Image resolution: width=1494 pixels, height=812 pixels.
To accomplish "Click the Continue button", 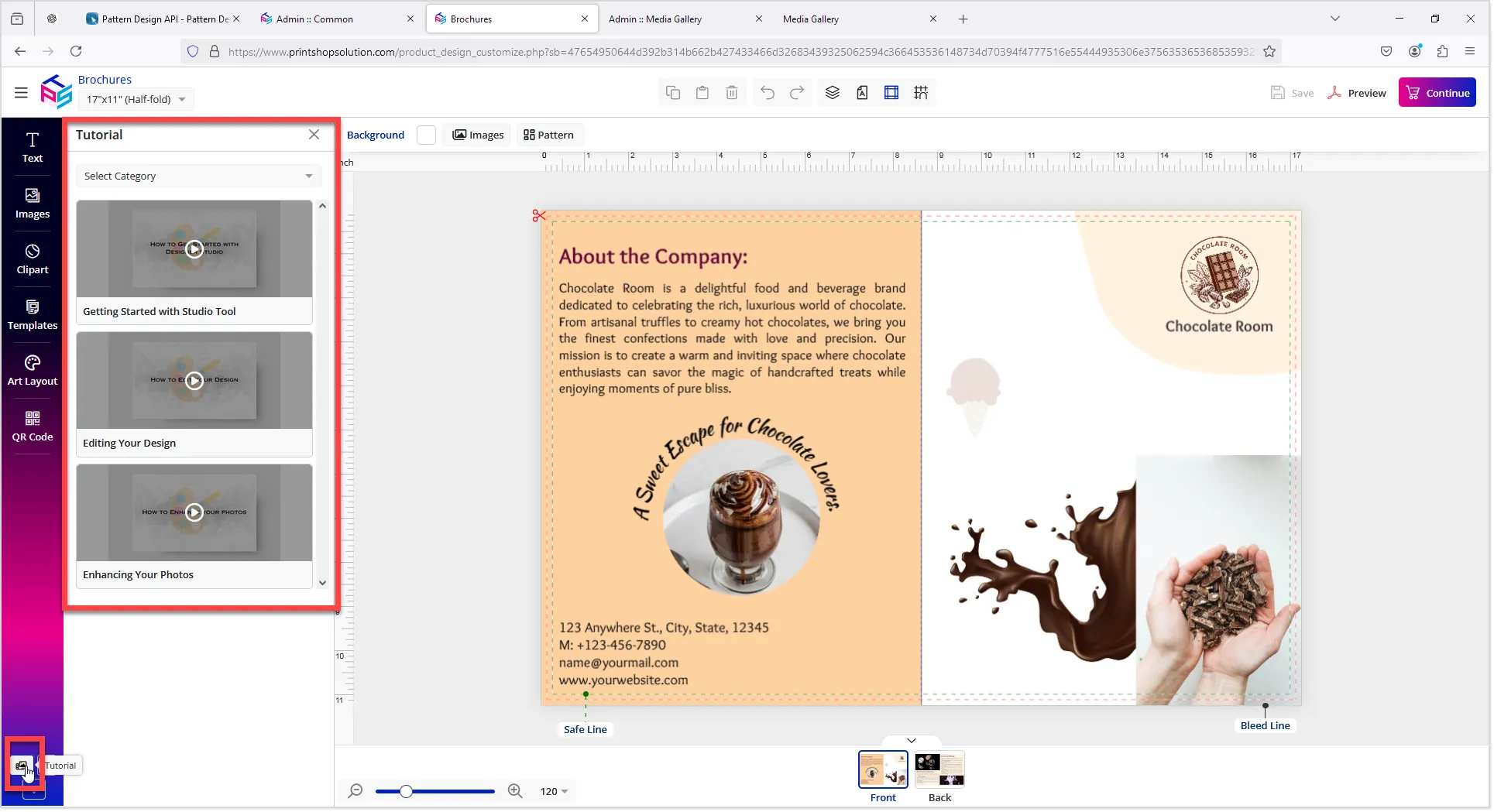I will (x=1437, y=93).
